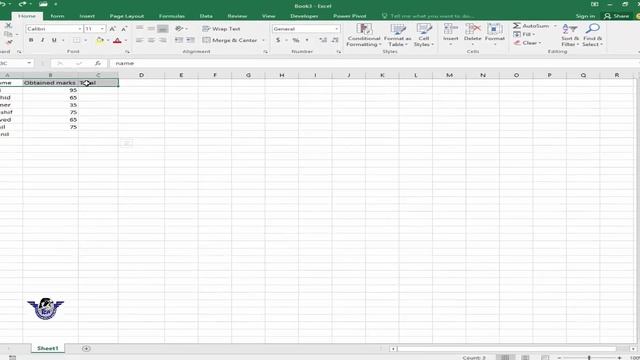Click Format cells icon
The image size is (640, 360).
click(495, 29)
